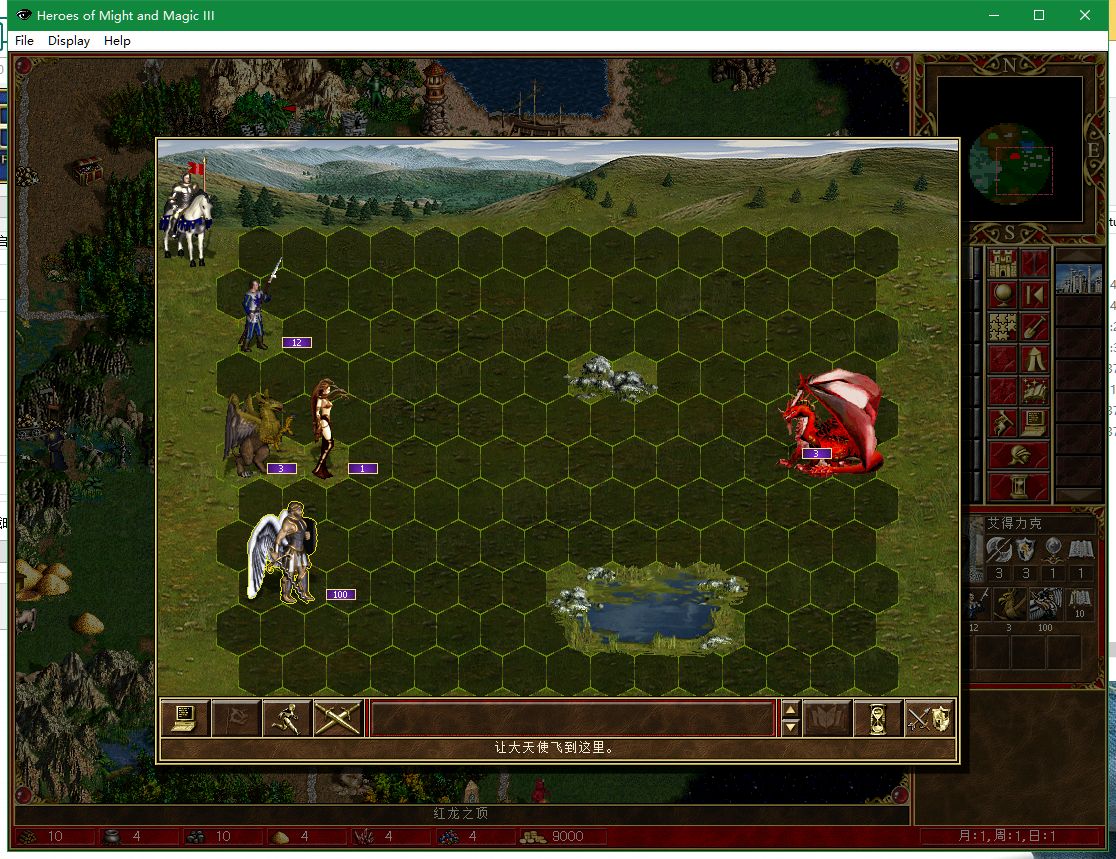Toggle auto-combat crossed swords button
Screen dimensions: 1116x859
tap(338, 717)
